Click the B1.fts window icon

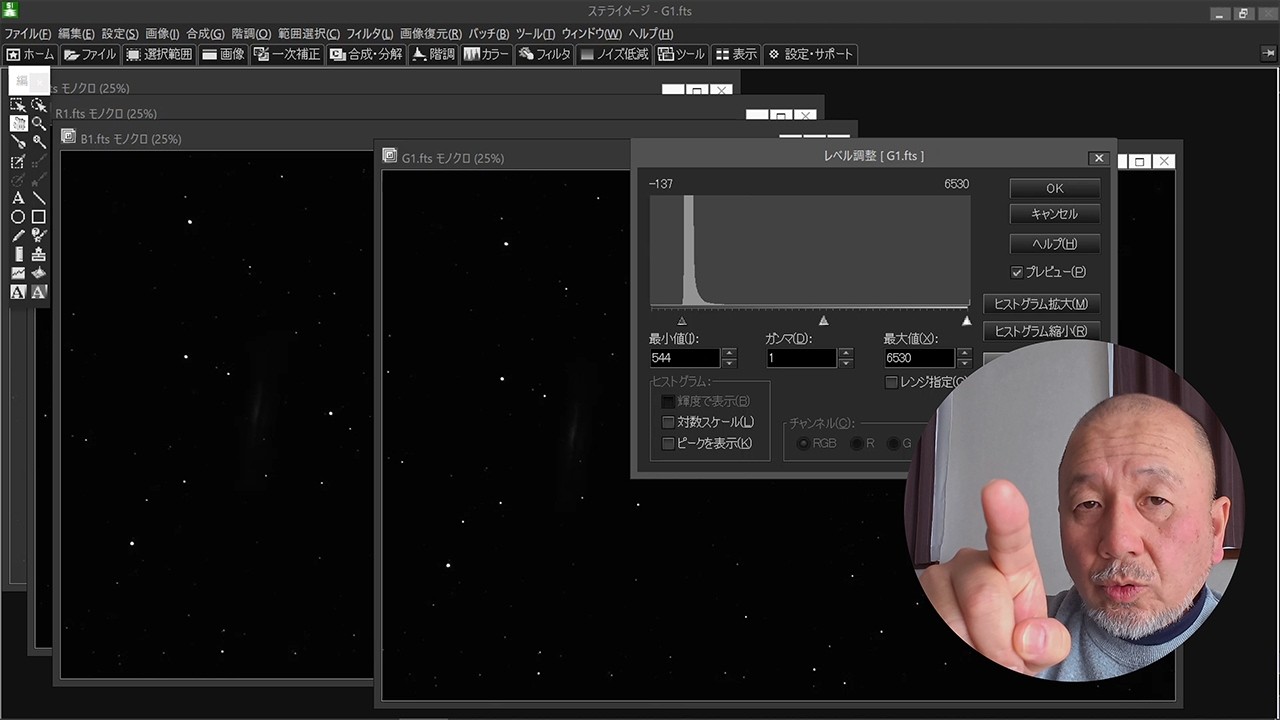click(x=69, y=137)
